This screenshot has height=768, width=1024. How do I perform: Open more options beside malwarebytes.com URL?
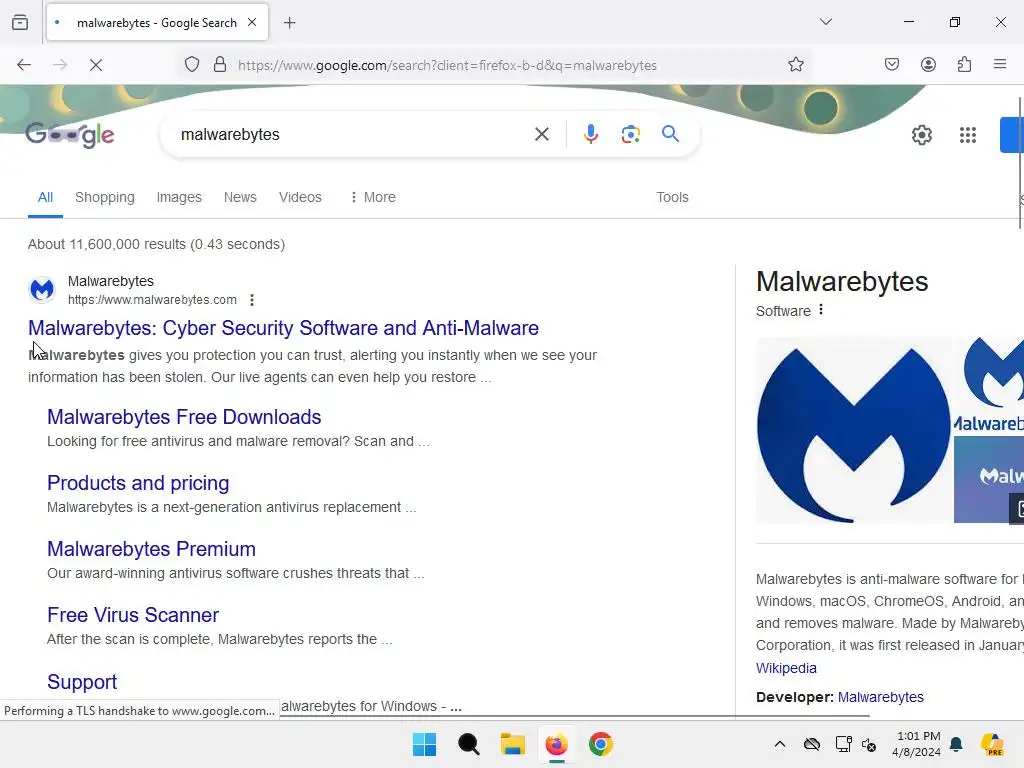click(252, 300)
